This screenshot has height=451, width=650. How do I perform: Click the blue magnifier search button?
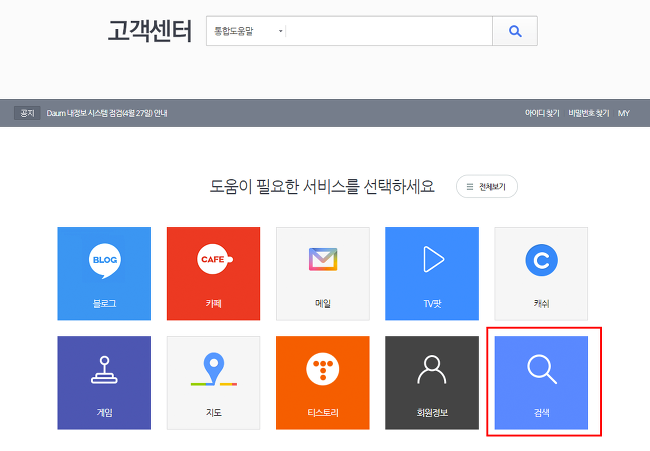[x=515, y=31]
